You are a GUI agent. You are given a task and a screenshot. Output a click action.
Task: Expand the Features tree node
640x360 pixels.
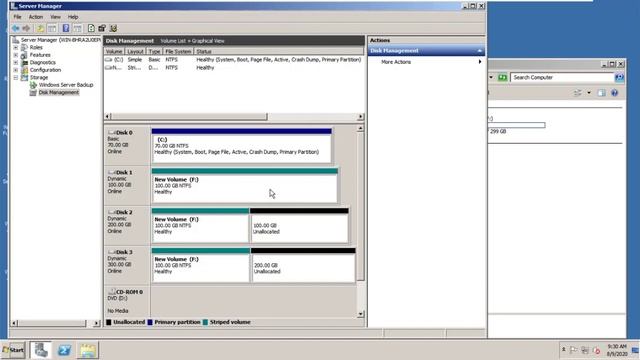coord(16,55)
